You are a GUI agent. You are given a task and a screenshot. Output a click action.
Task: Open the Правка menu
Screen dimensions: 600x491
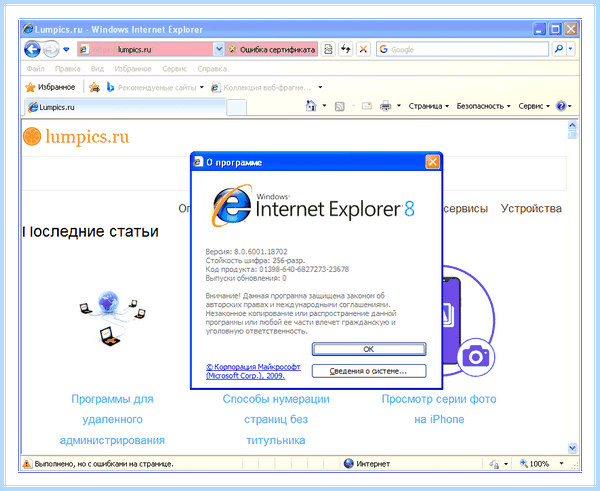67,69
